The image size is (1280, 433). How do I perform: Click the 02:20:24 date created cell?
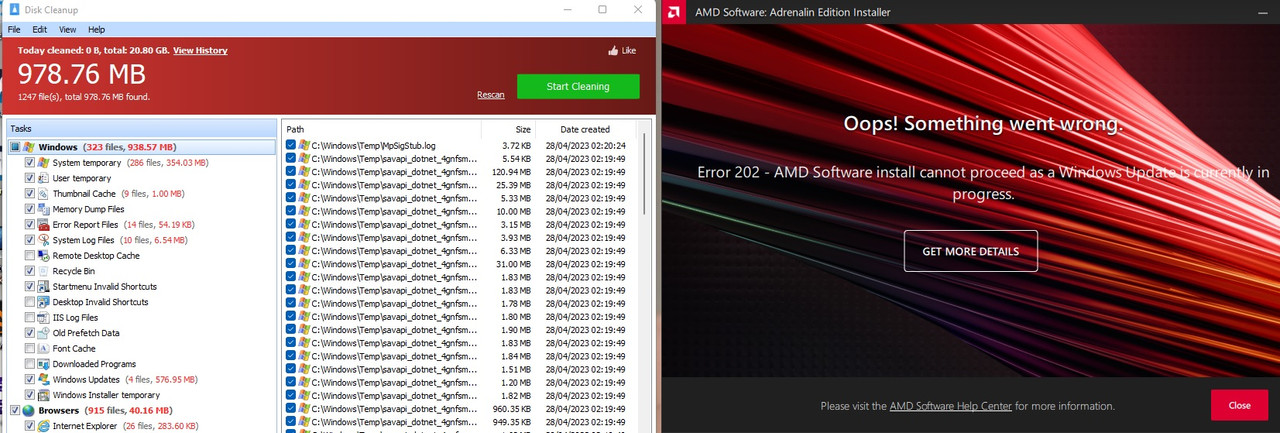(586, 146)
